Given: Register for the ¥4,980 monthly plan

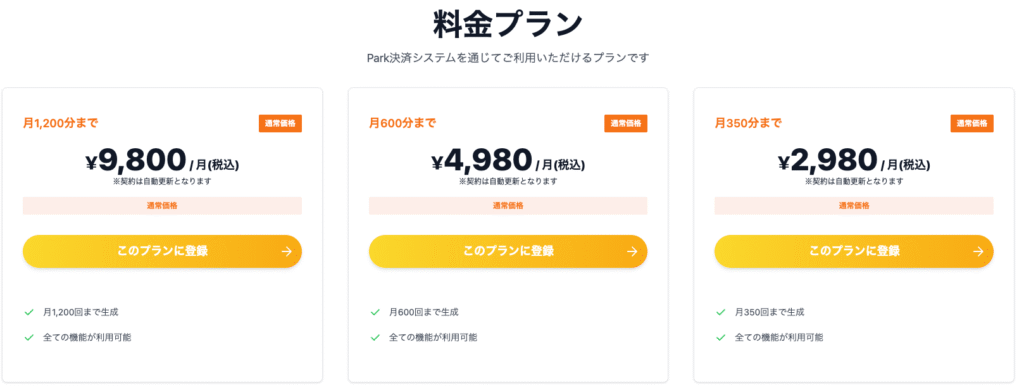Looking at the screenshot, I should click(508, 252).
